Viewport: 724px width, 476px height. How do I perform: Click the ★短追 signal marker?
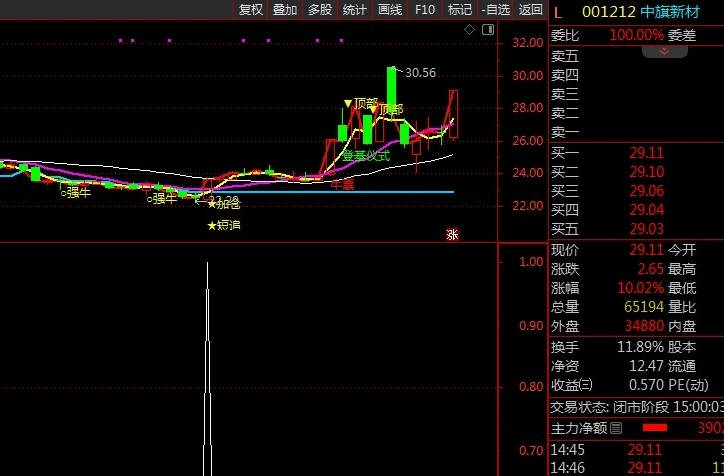coord(224,225)
